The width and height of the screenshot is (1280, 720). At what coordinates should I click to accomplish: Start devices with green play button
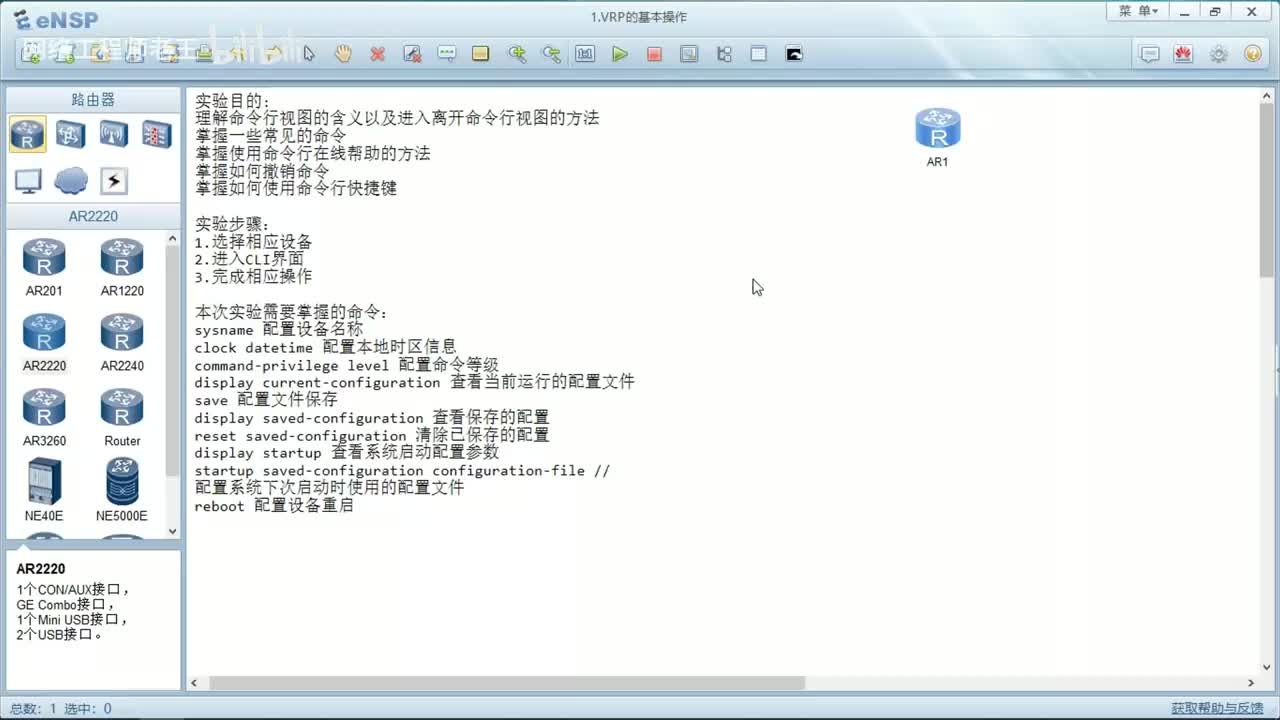point(620,54)
